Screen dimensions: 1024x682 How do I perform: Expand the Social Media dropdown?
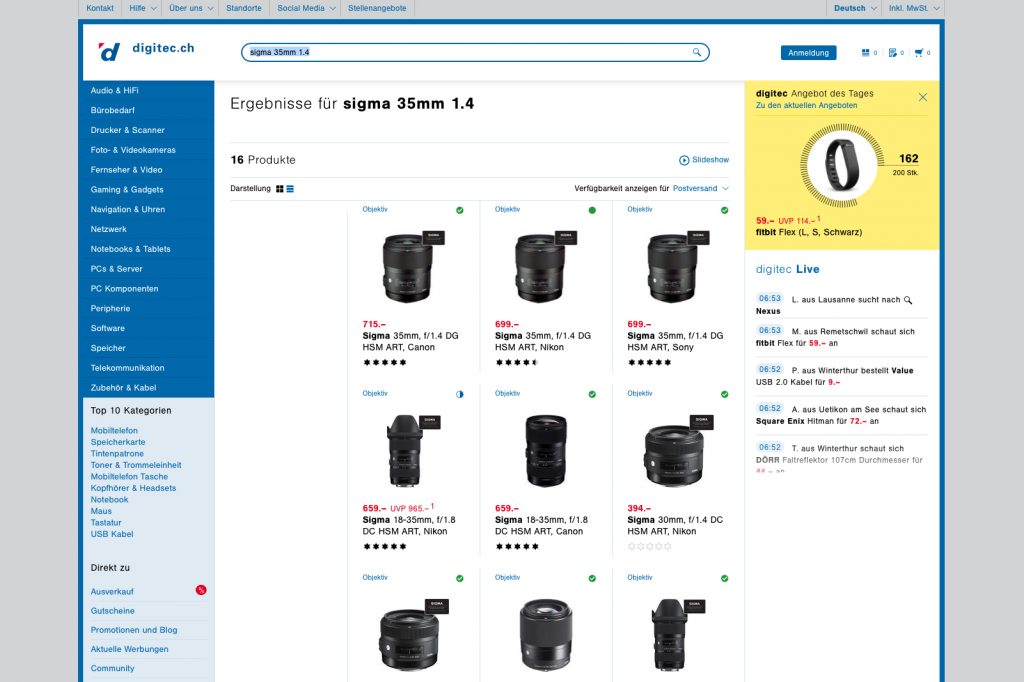[x=306, y=8]
